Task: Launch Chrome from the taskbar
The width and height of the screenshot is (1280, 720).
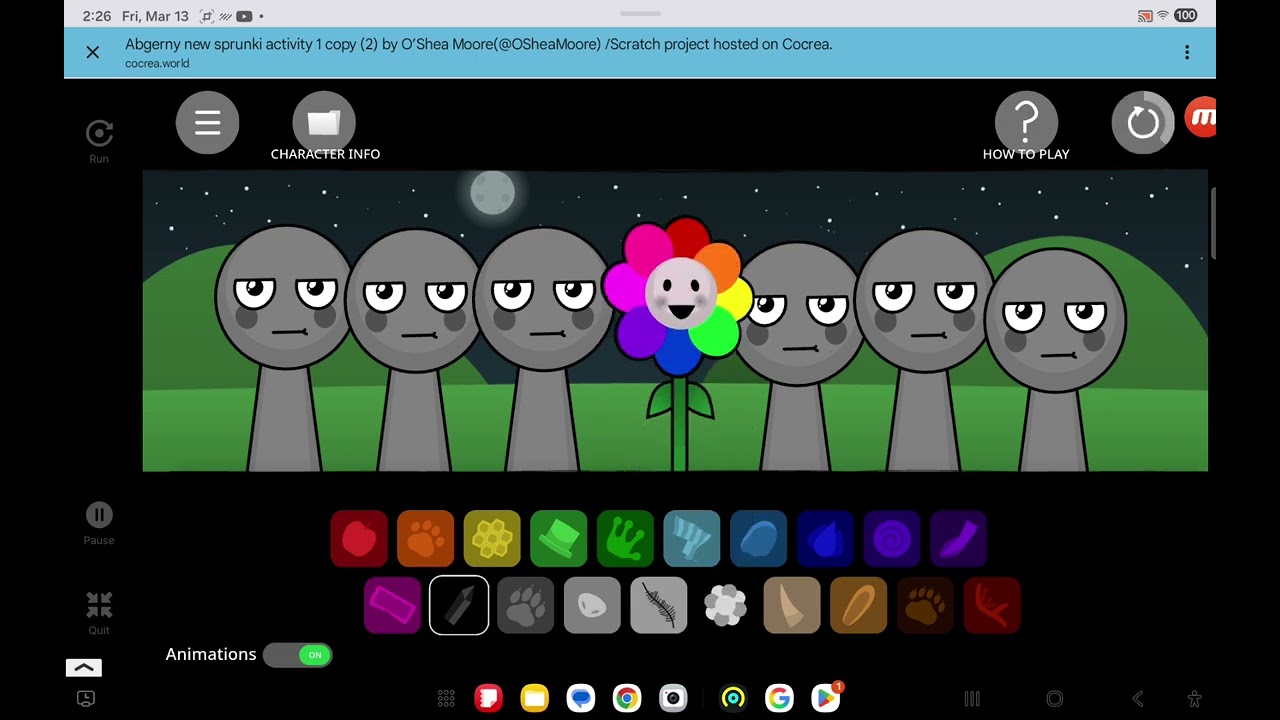Action: pyautogui.click(x=627, y=698)
